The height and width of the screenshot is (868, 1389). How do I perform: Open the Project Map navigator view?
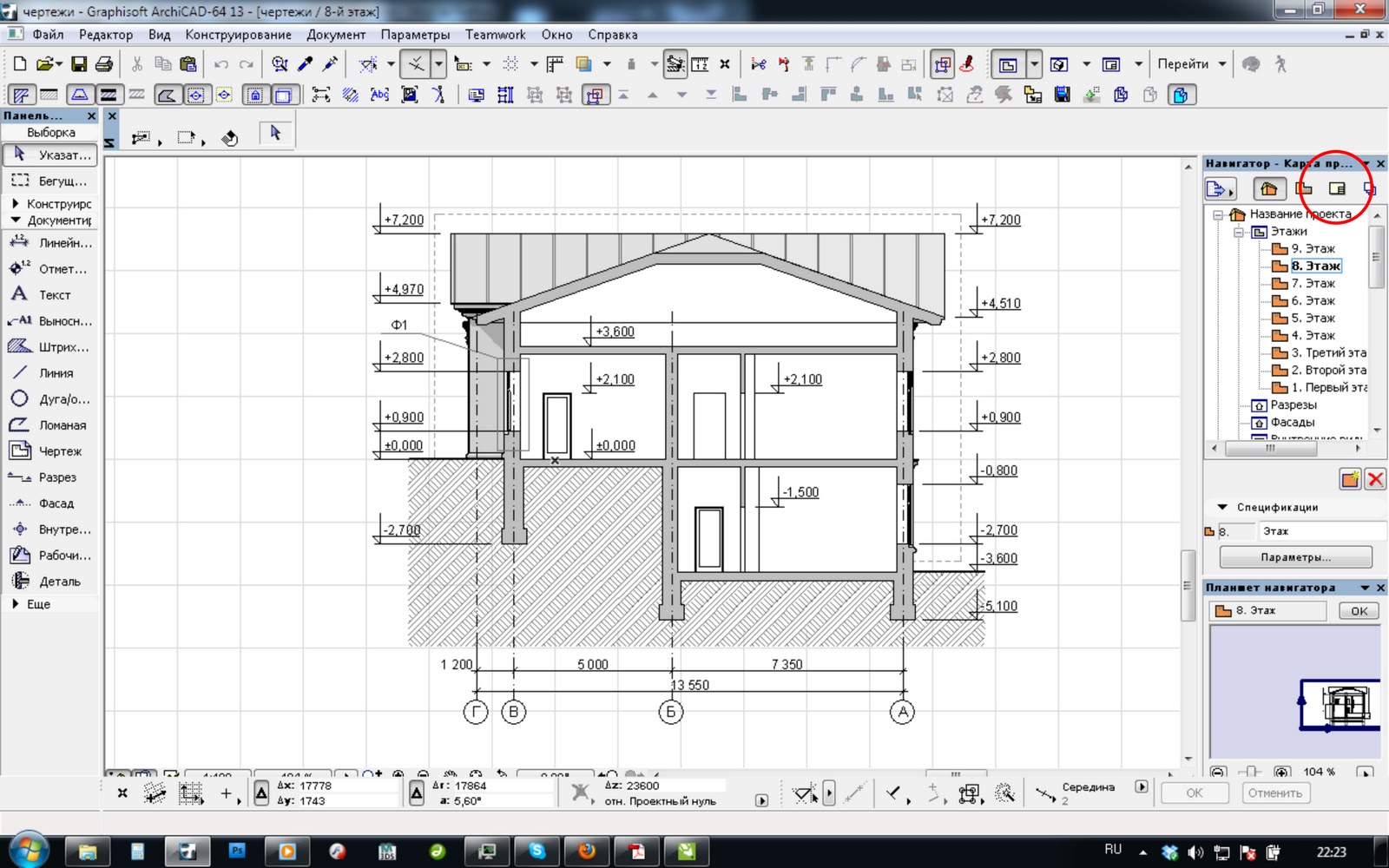[1269, 188]
